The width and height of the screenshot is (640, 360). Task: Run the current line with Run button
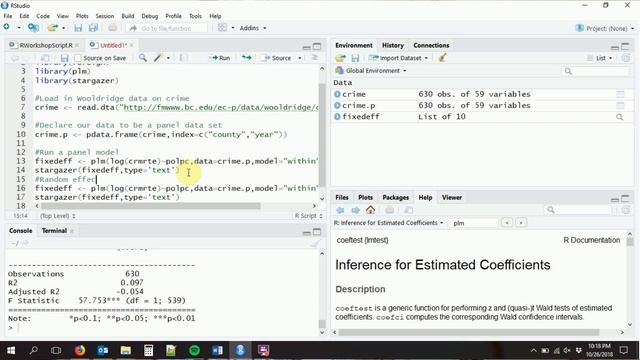(x=220, y=58)
